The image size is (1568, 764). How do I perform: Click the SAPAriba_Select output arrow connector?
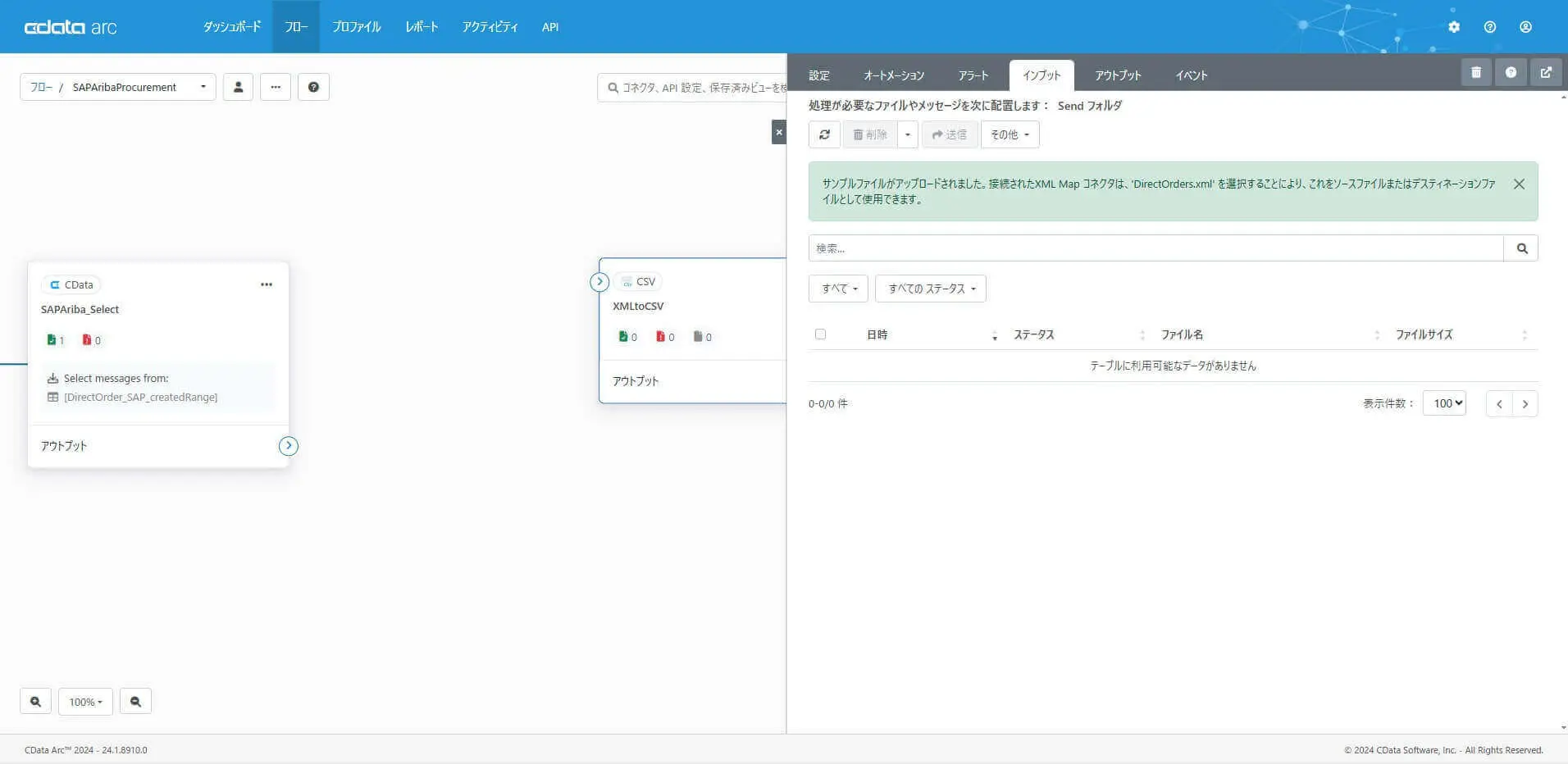tap(289, 446)
